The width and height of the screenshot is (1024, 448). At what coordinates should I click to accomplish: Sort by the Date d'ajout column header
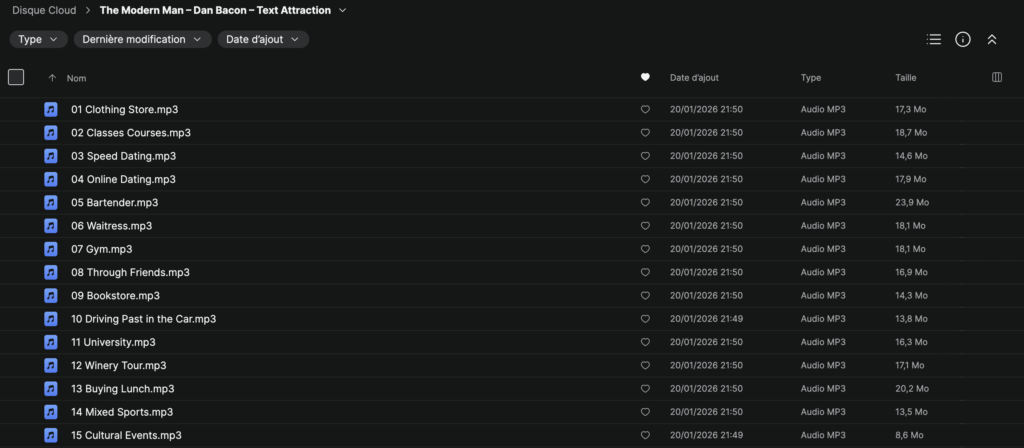[x=694, y=77]
